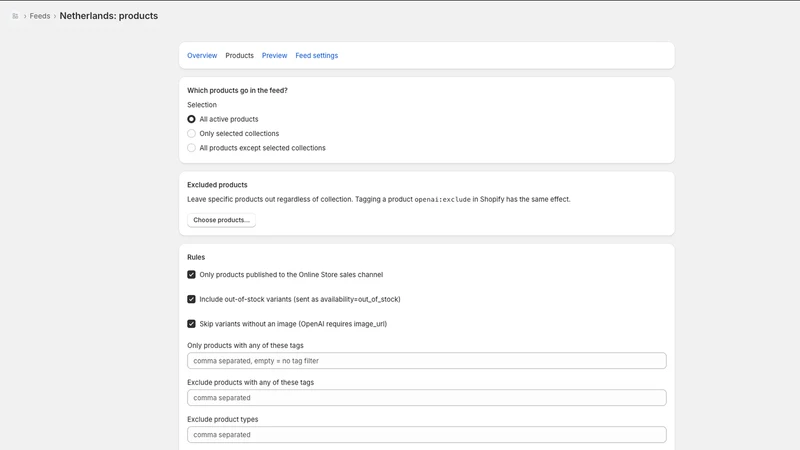Focus Exclude products with any tags field
Image resolution: width=800 pixels, height=450 pixels.
(427, 397)
